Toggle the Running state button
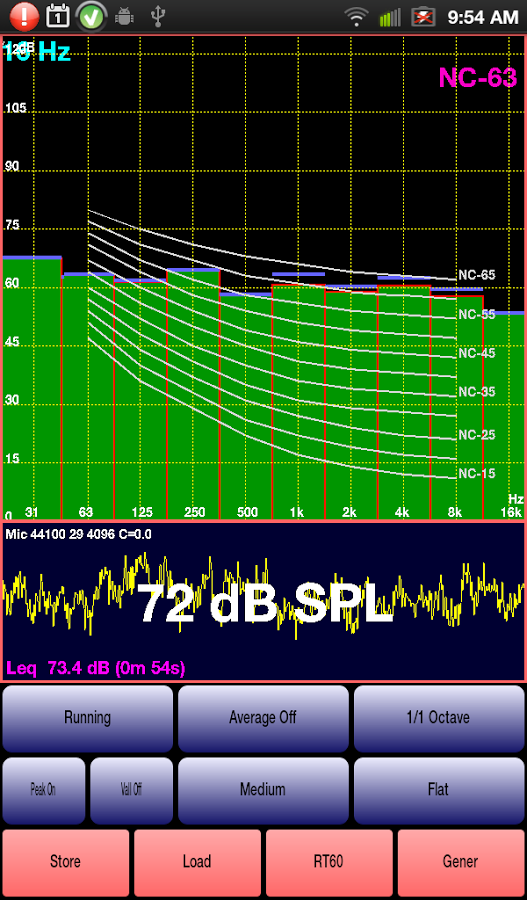Viewport: 527px width, 900px height. [87, 718]
